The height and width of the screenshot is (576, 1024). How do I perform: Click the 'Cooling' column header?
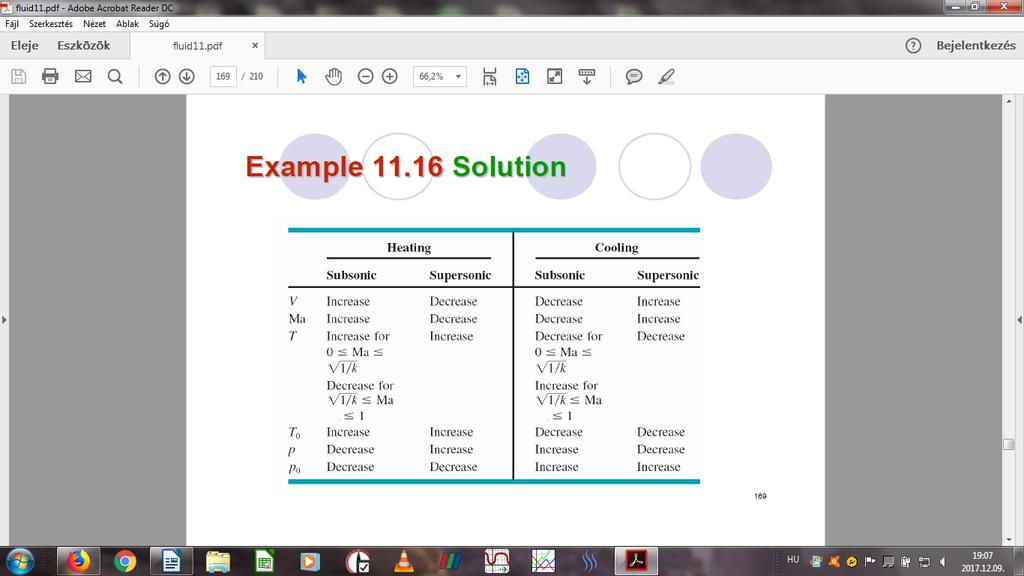[616, 248]
